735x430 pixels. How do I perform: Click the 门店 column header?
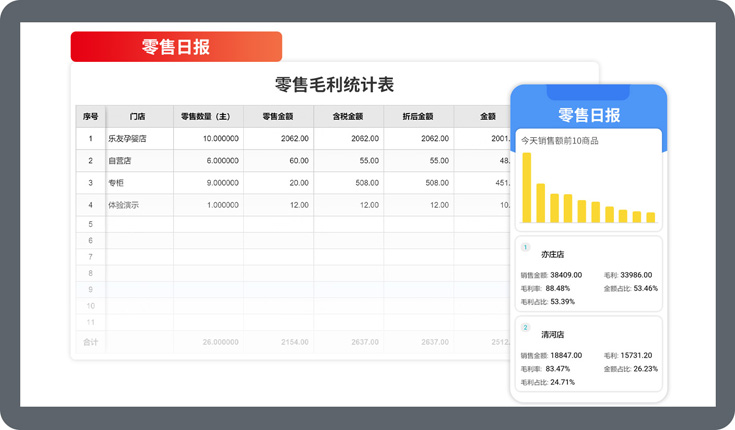(138, 116)
